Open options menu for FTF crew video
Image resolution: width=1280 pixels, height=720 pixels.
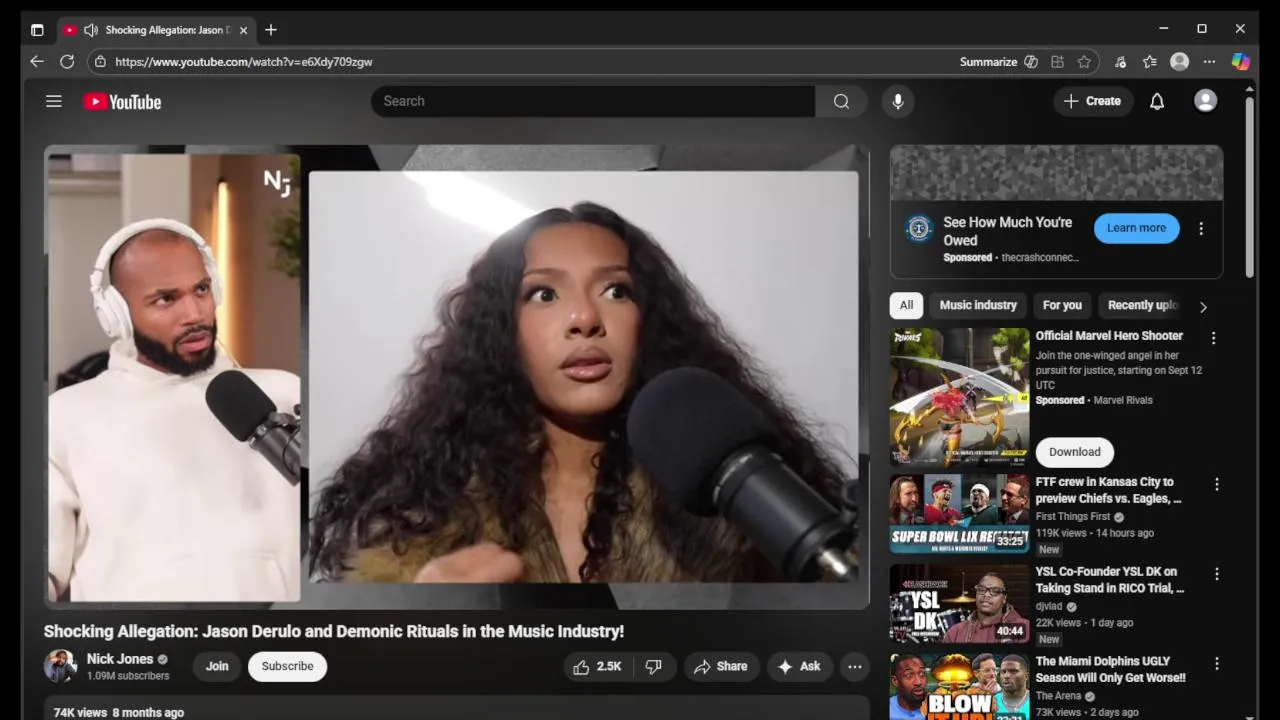click(1217, 484)
